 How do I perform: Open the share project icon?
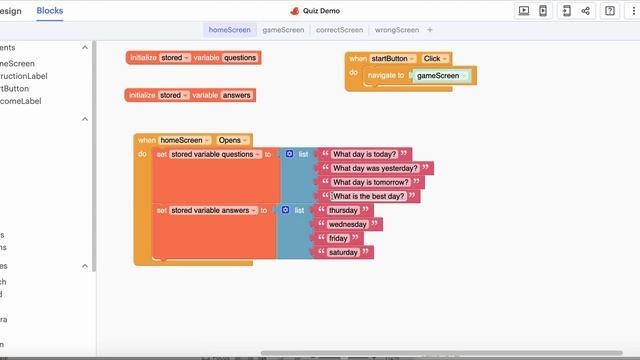[586, 11]
